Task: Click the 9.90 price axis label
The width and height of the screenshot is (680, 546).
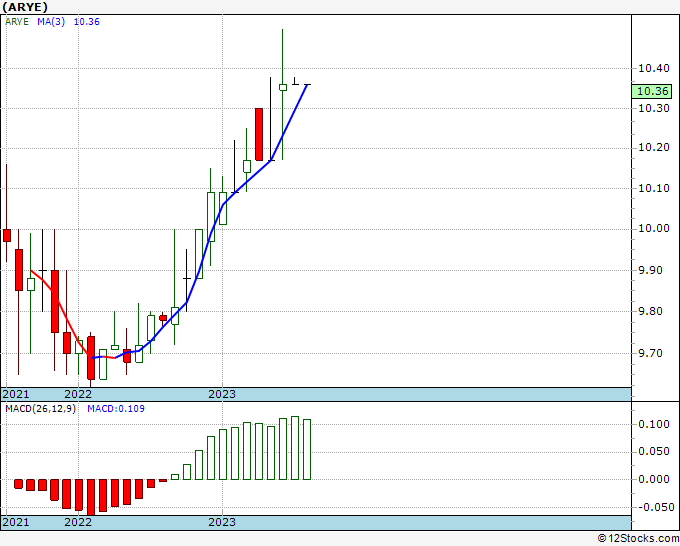Action: pyautogui.click(x=651, y=270)
